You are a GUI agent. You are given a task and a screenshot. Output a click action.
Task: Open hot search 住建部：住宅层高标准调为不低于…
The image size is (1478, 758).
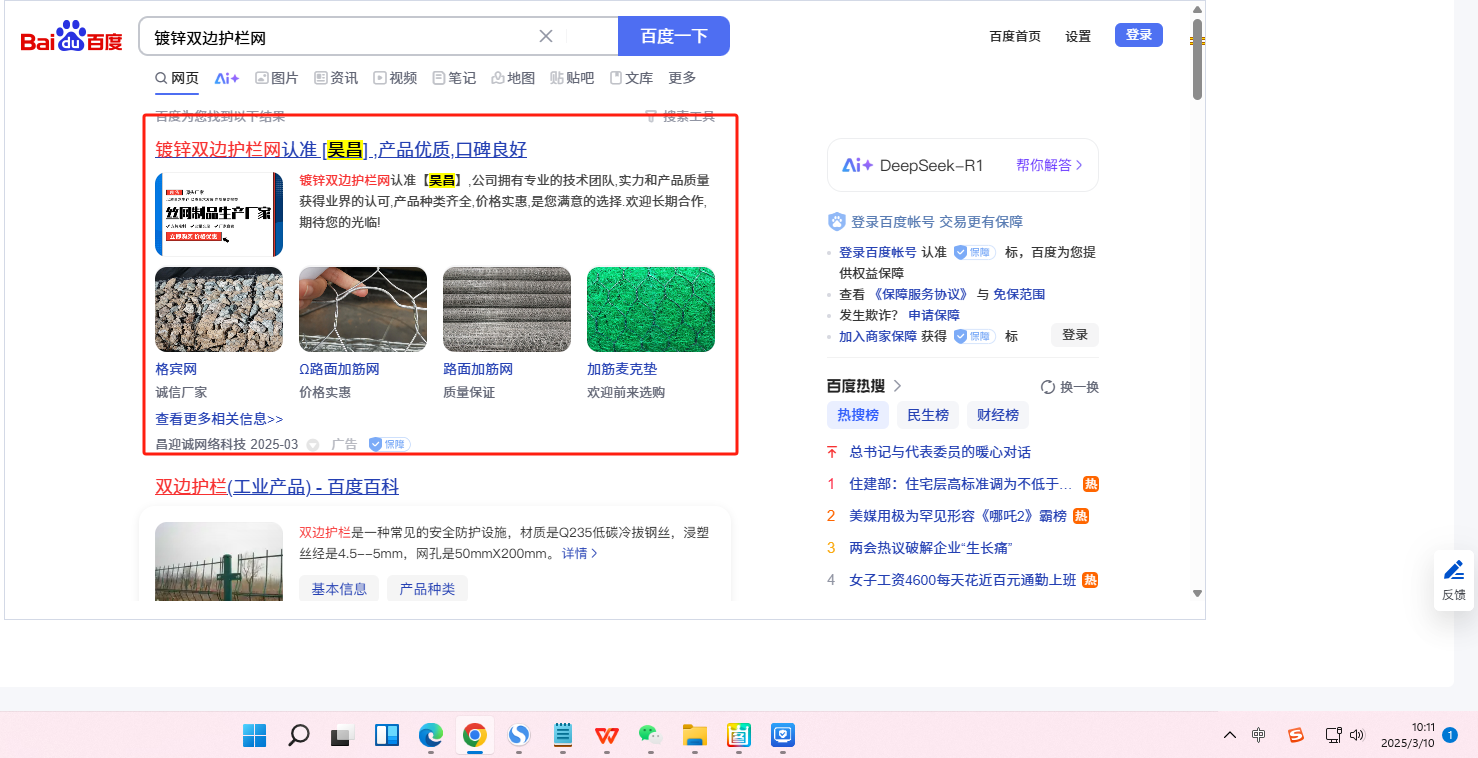tap(960, 484)
